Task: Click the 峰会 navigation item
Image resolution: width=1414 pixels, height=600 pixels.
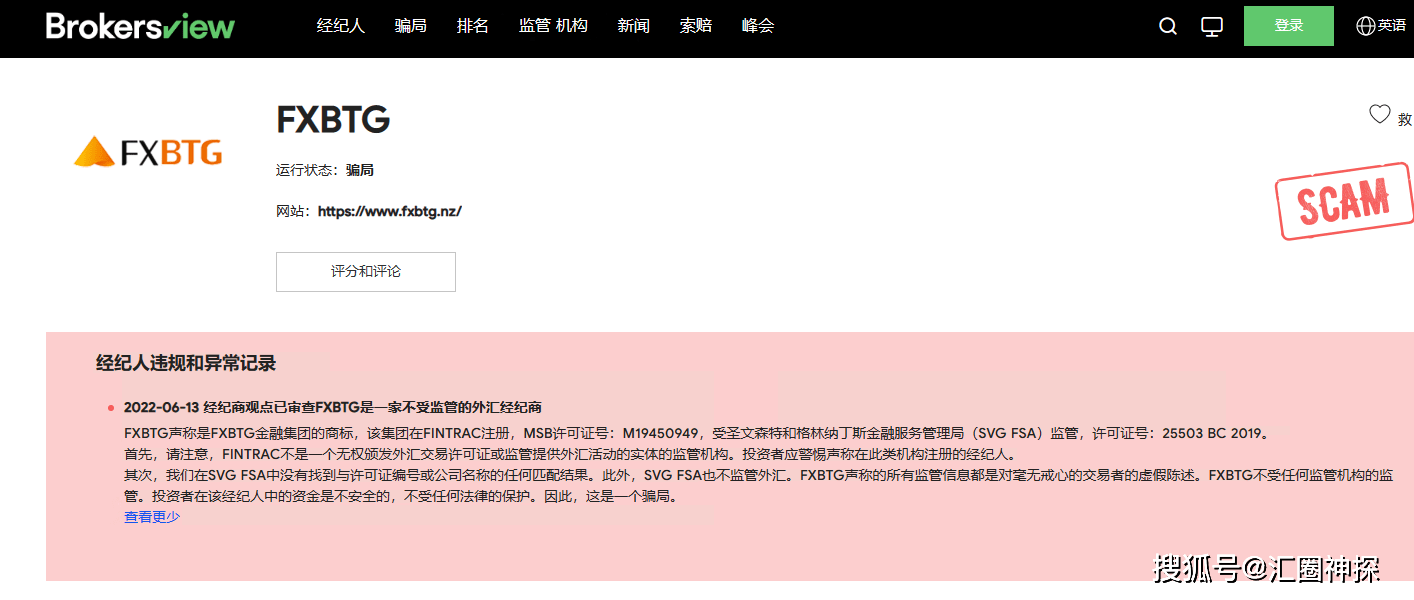Action: point(757,26)
